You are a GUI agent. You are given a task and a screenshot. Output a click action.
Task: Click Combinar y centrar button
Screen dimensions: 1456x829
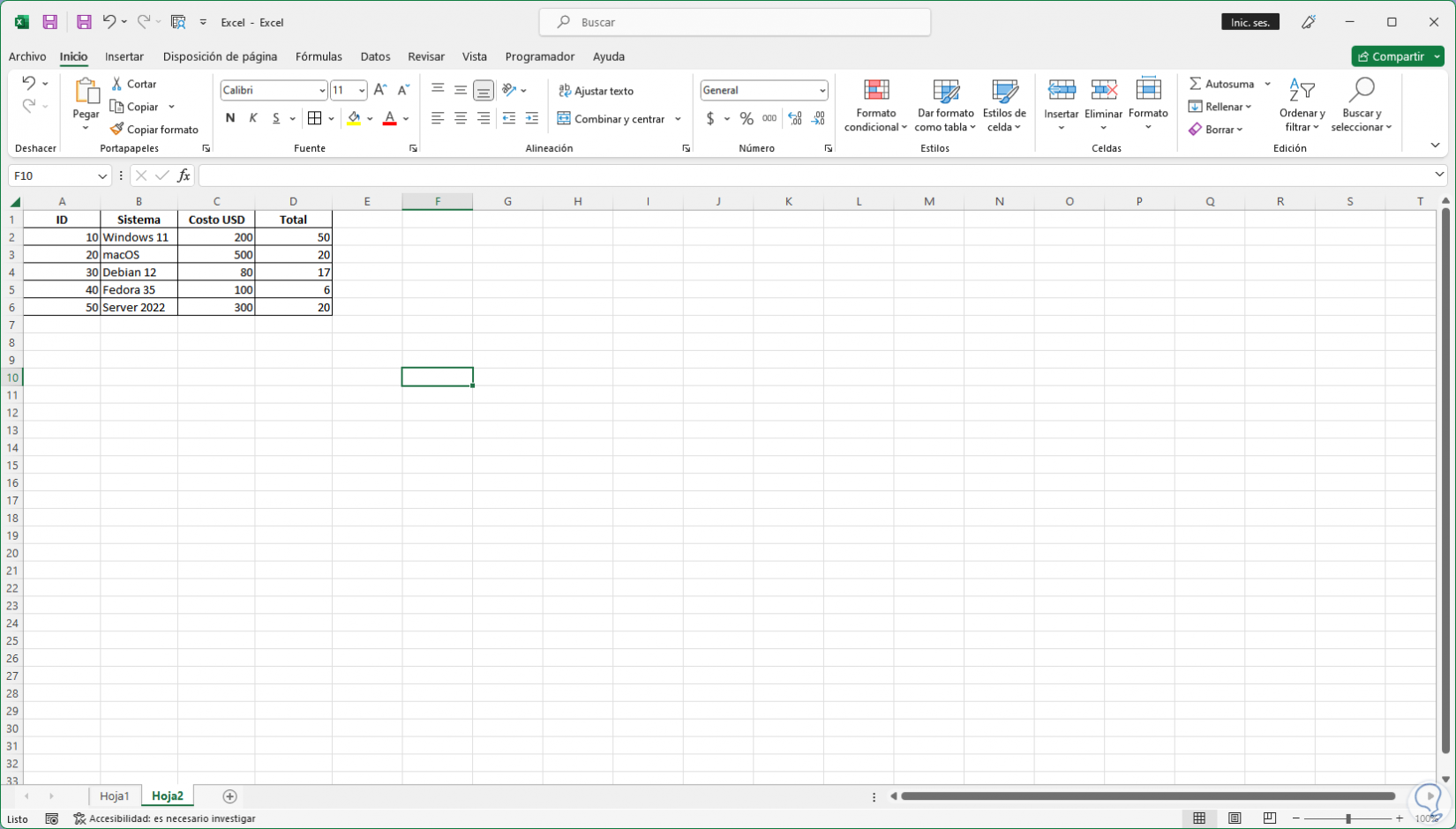(x=612, y=119)
